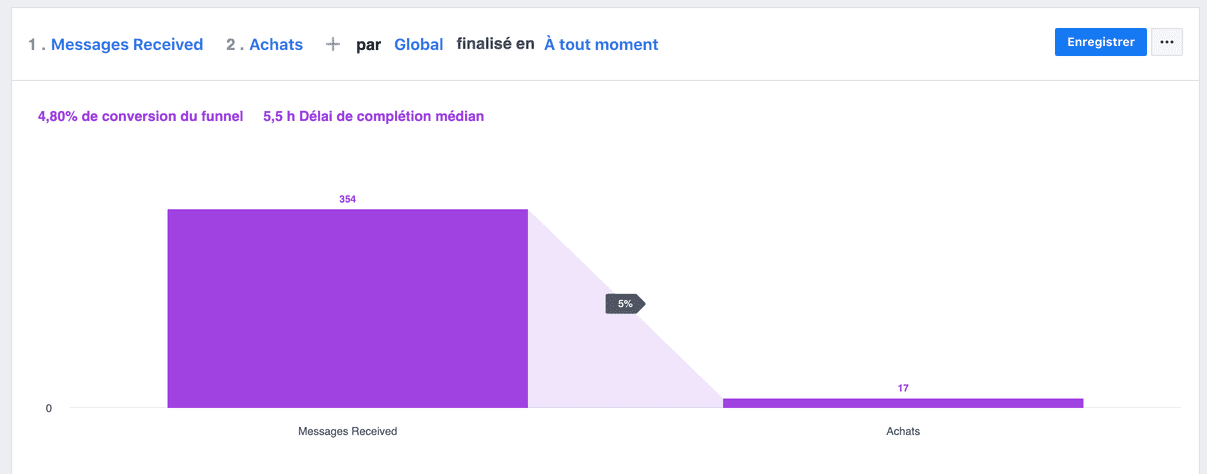Screen dimensions: 1207x474
Task: Click the 354 value label above bar
Action: tap(347, 199)
